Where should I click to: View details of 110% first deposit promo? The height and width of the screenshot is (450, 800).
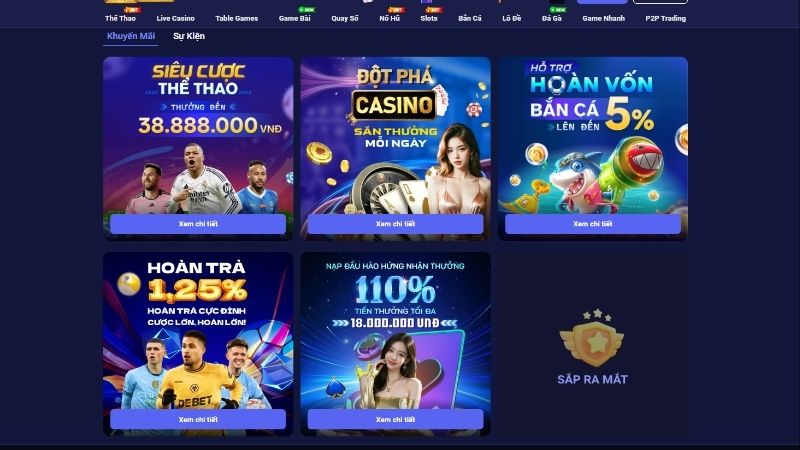(395, 419)
